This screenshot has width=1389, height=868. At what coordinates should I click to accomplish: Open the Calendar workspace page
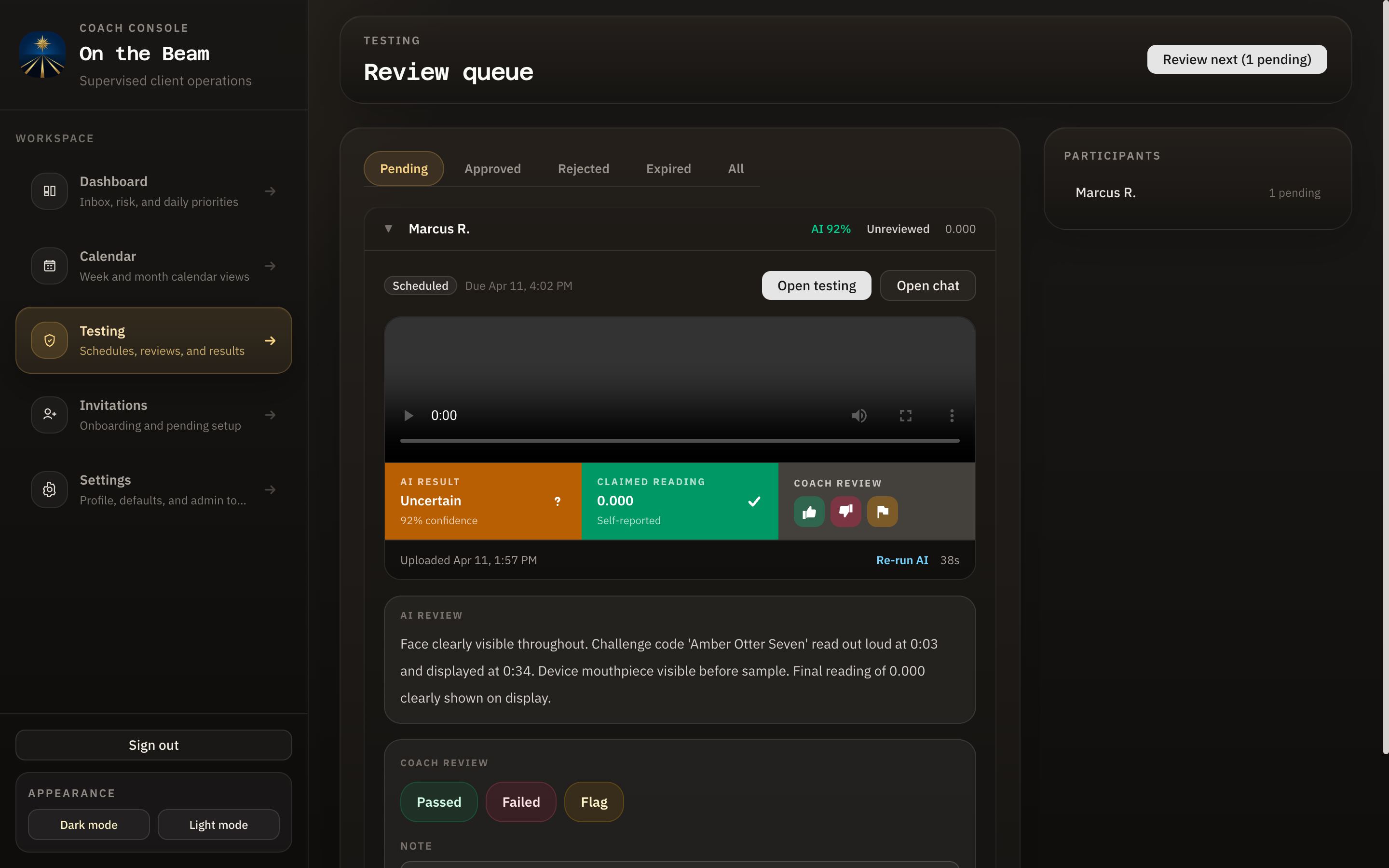coord(154,266)
